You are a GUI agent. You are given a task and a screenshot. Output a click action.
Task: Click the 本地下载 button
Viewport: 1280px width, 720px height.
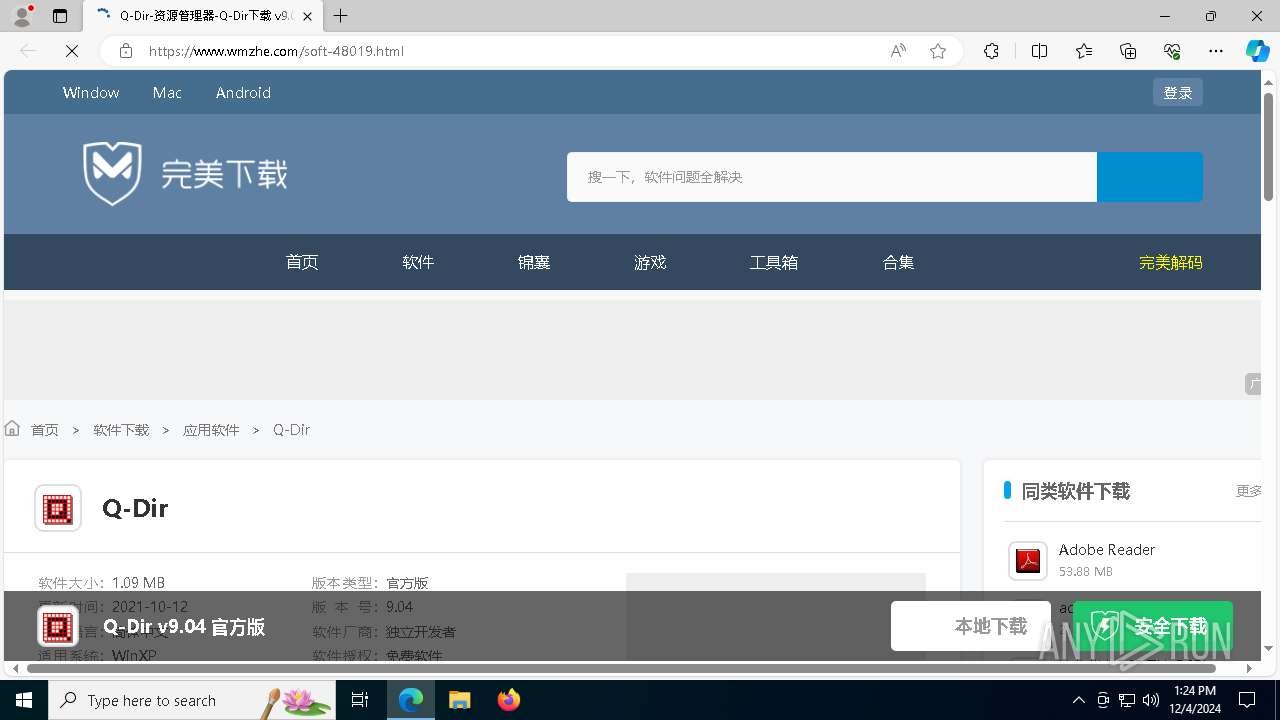pos(971,626)
